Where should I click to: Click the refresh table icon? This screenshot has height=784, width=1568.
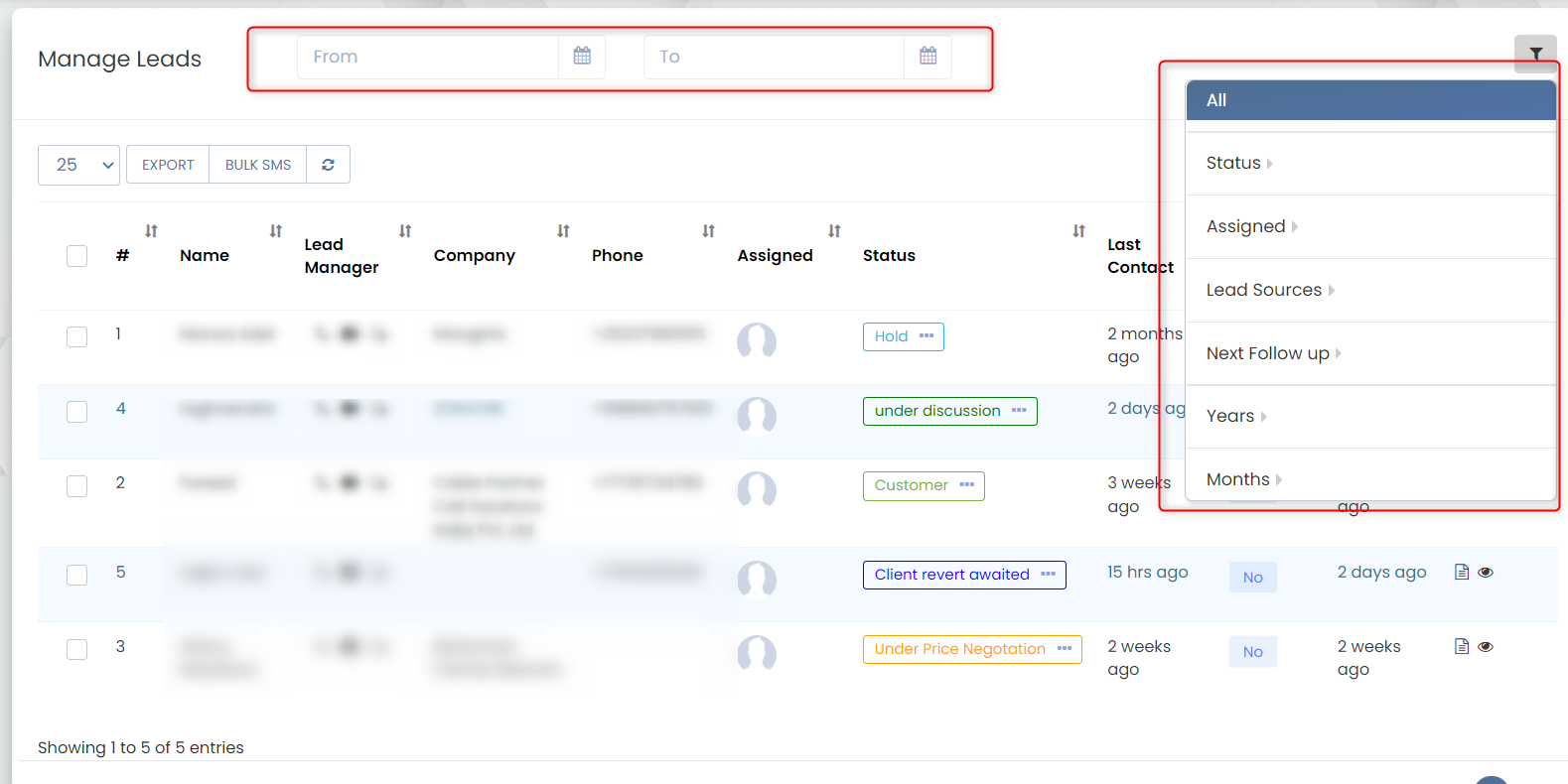[328, 165]
